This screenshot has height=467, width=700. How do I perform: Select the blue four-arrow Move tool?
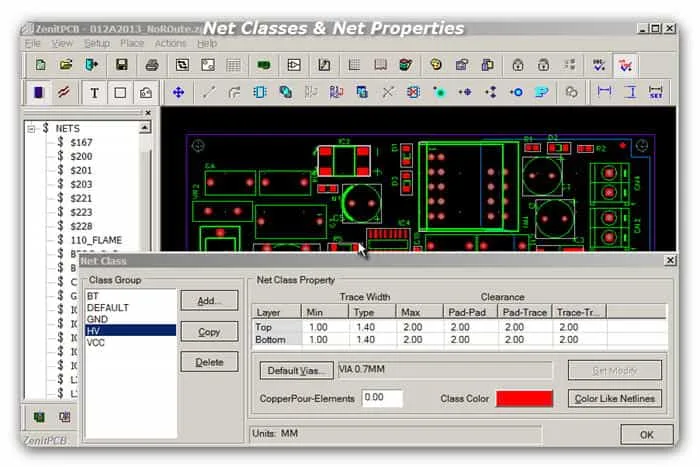(179, 92)
